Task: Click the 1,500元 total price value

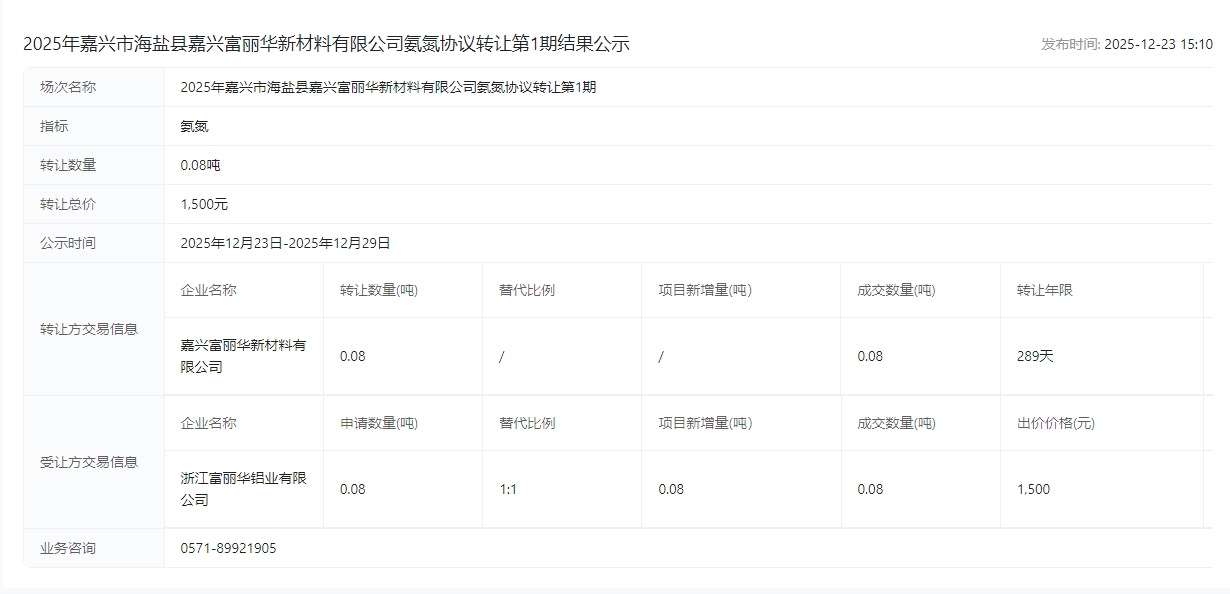Action: pyautogui.click(x=204, y=204)
